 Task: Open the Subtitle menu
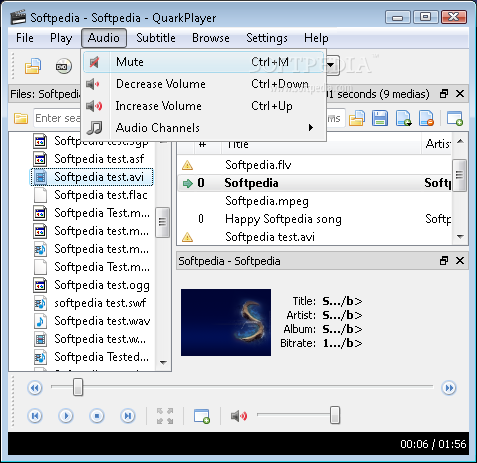[x=156, y=38]
